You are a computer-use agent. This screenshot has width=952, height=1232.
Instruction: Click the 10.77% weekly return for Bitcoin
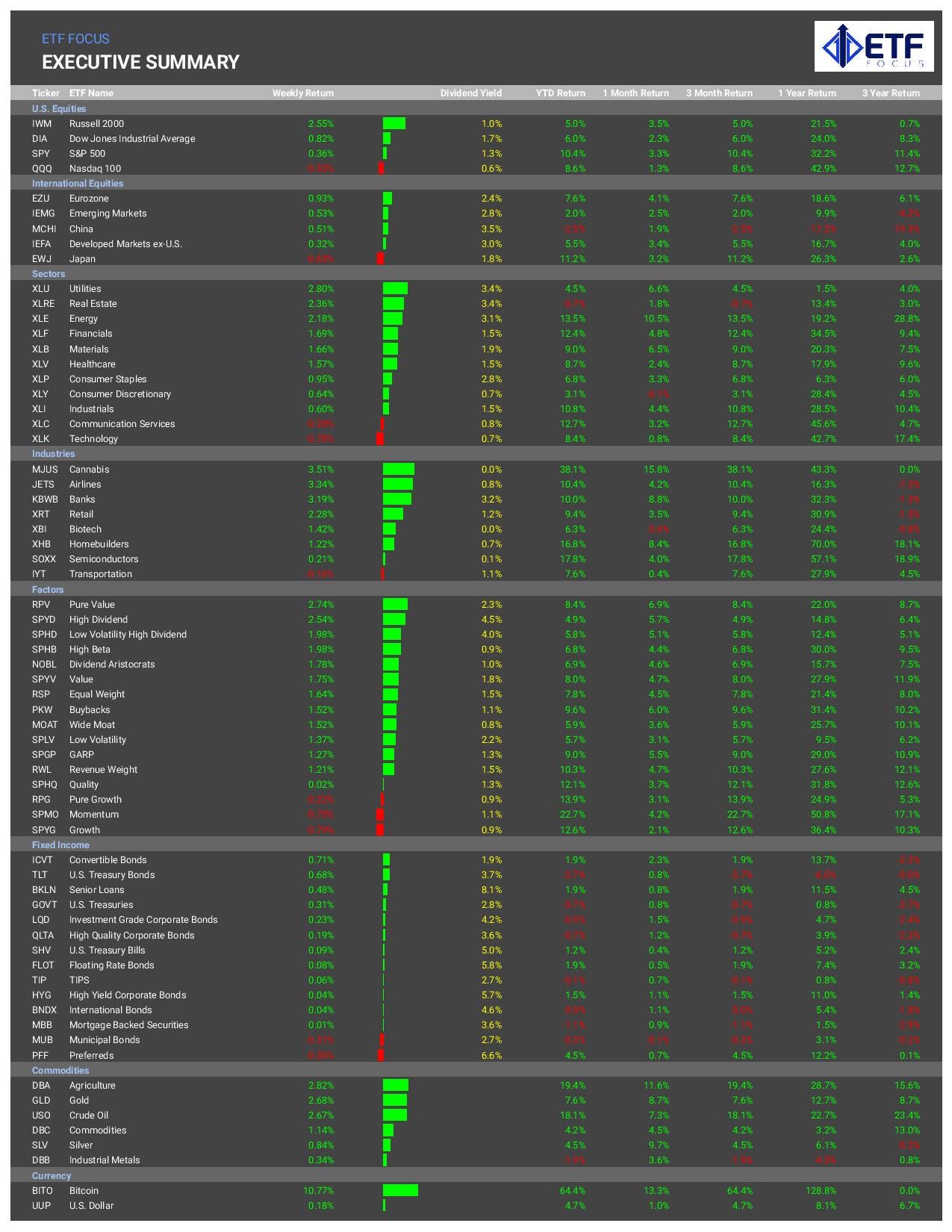319,1190
